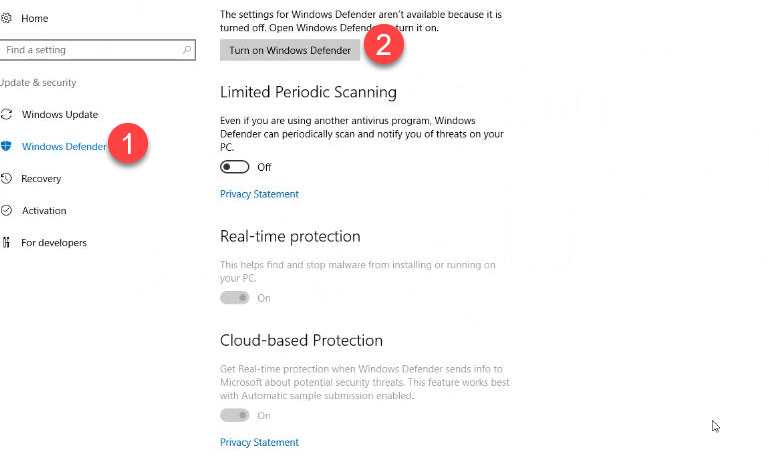
Task: Open the For developers page
Action: pyautogui.click(x=54, y=243)
